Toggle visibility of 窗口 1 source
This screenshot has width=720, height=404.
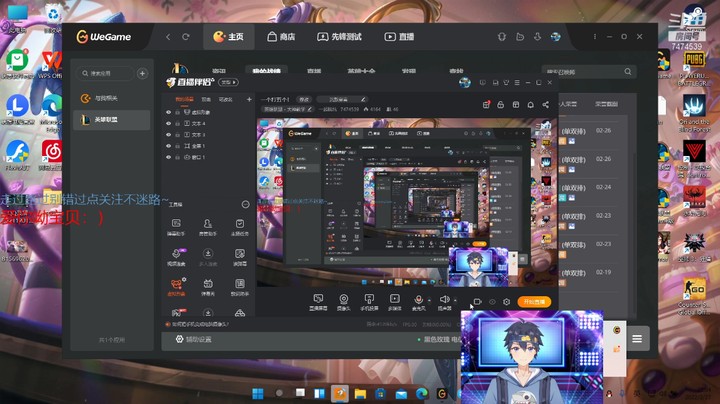coord(169,157)
